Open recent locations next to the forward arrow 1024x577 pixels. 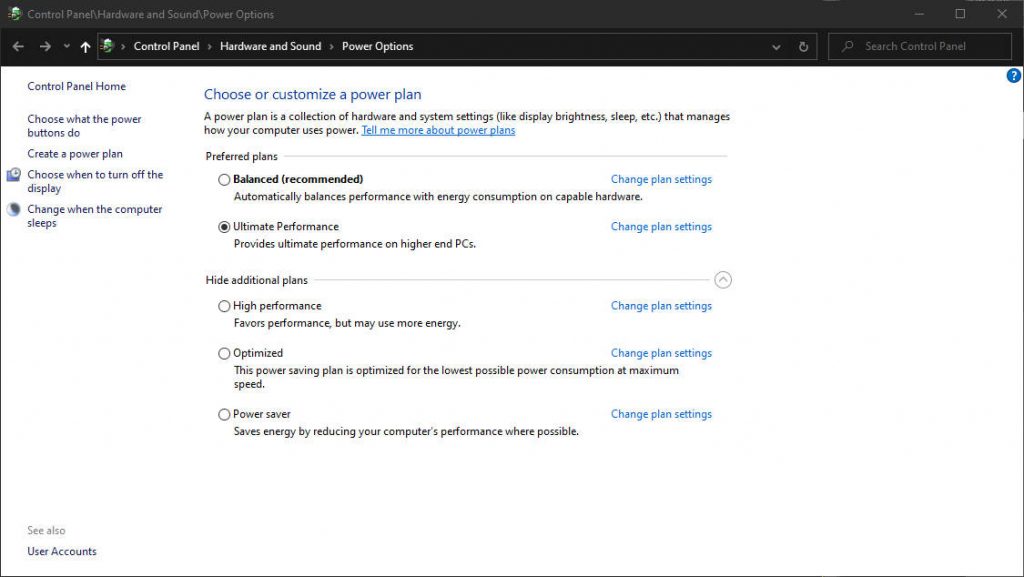[65, 46]
